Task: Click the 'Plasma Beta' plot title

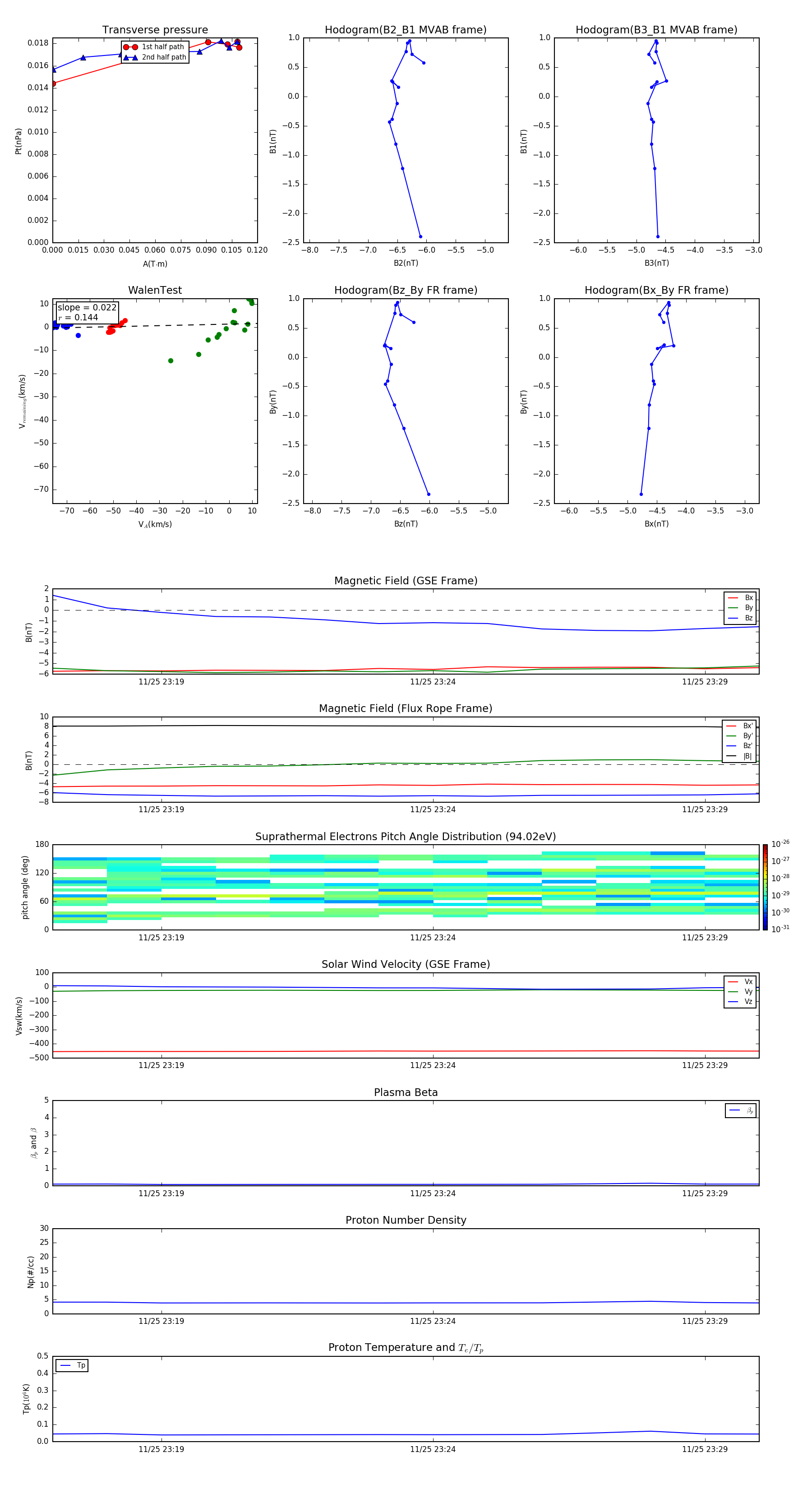Action: click(x=406, y=1093)
